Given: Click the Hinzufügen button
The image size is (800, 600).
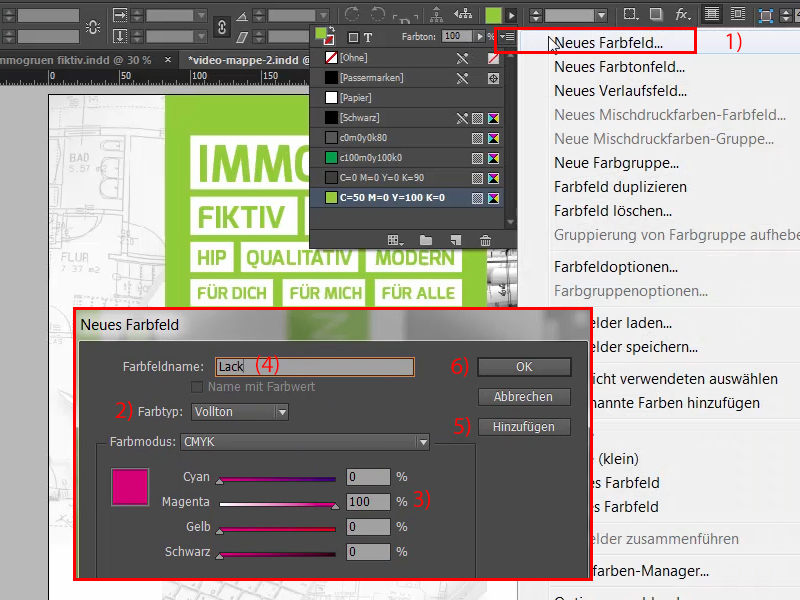Looking at the screenshot, I should pyautogui.click(x=523, y=426).
